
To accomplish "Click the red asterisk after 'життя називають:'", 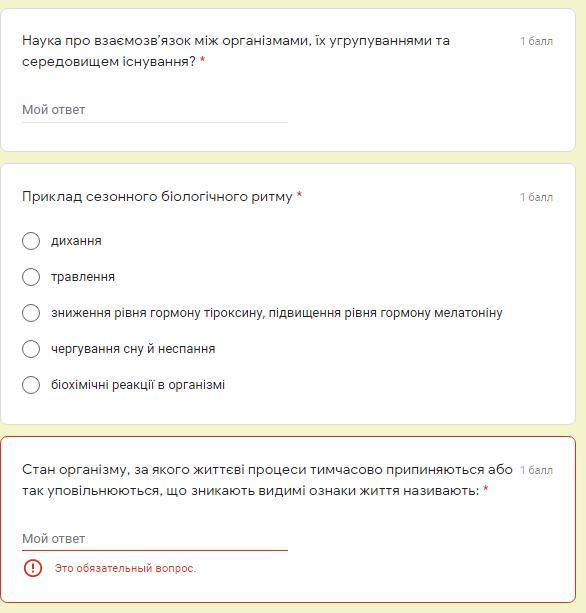I will pos(486,489).
